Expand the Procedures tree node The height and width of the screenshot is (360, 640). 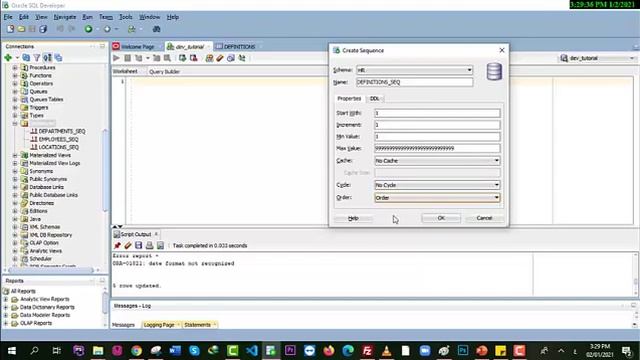coord(15,67)
